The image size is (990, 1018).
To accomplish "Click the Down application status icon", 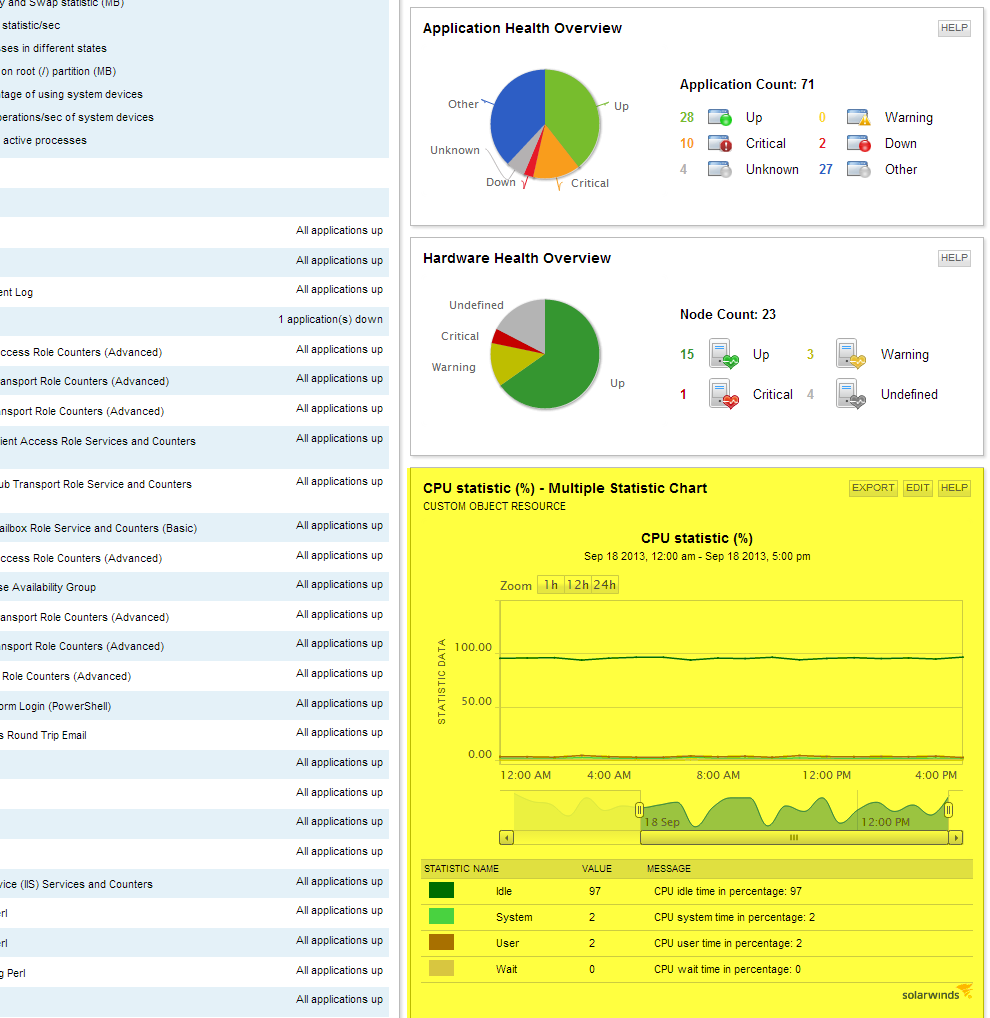I will 858,143.
